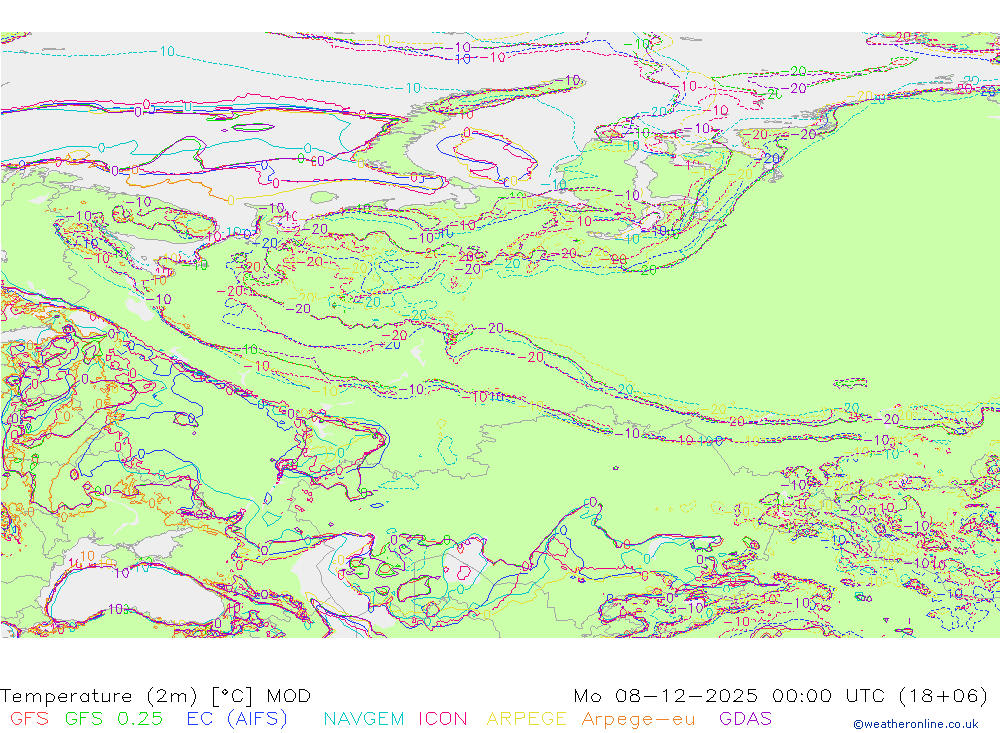Select the cyan NAVGEM model label
The width and height of the screenshot is (1000, 733).
(x=364, y=719)
